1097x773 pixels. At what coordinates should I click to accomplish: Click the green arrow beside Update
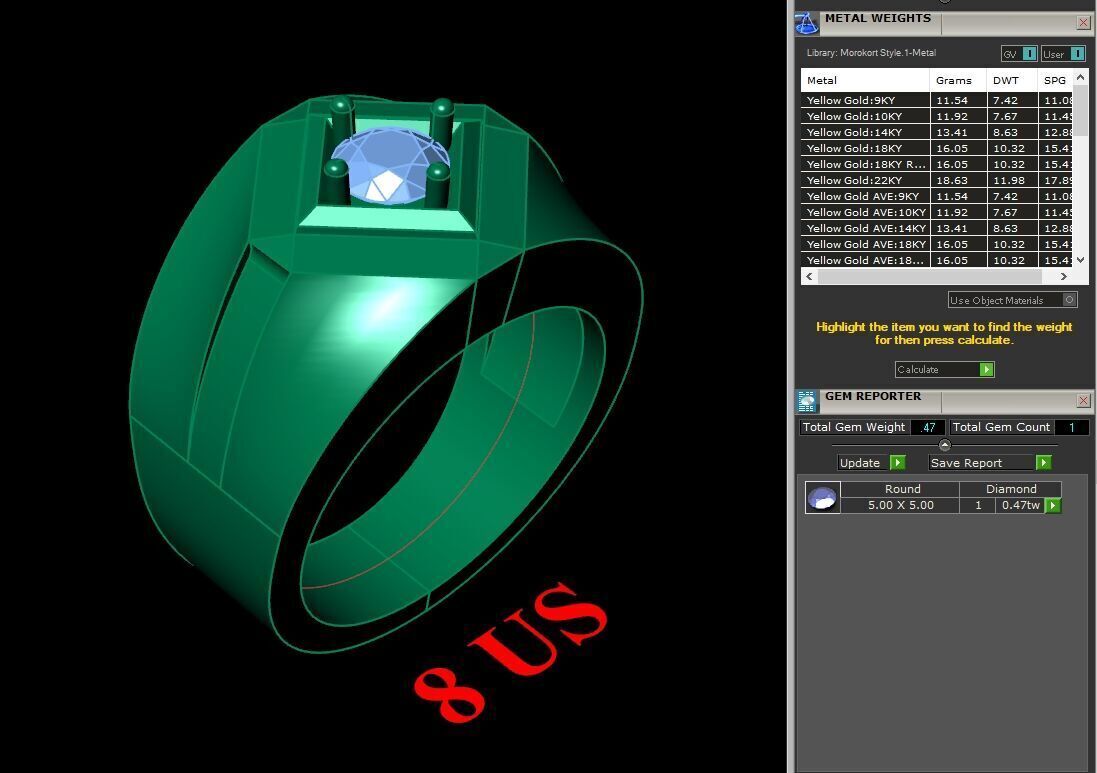(x=898, y=462)
